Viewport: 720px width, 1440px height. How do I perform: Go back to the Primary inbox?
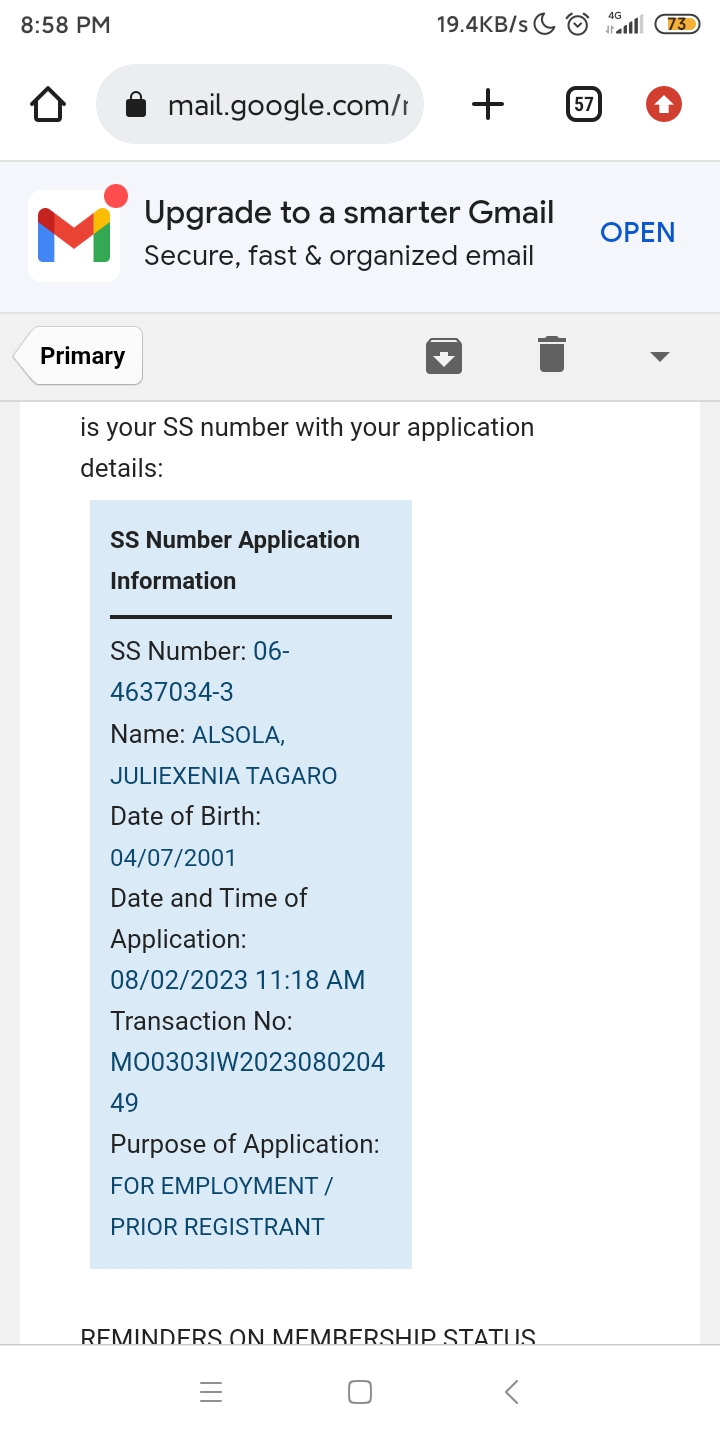click(80, 356)
